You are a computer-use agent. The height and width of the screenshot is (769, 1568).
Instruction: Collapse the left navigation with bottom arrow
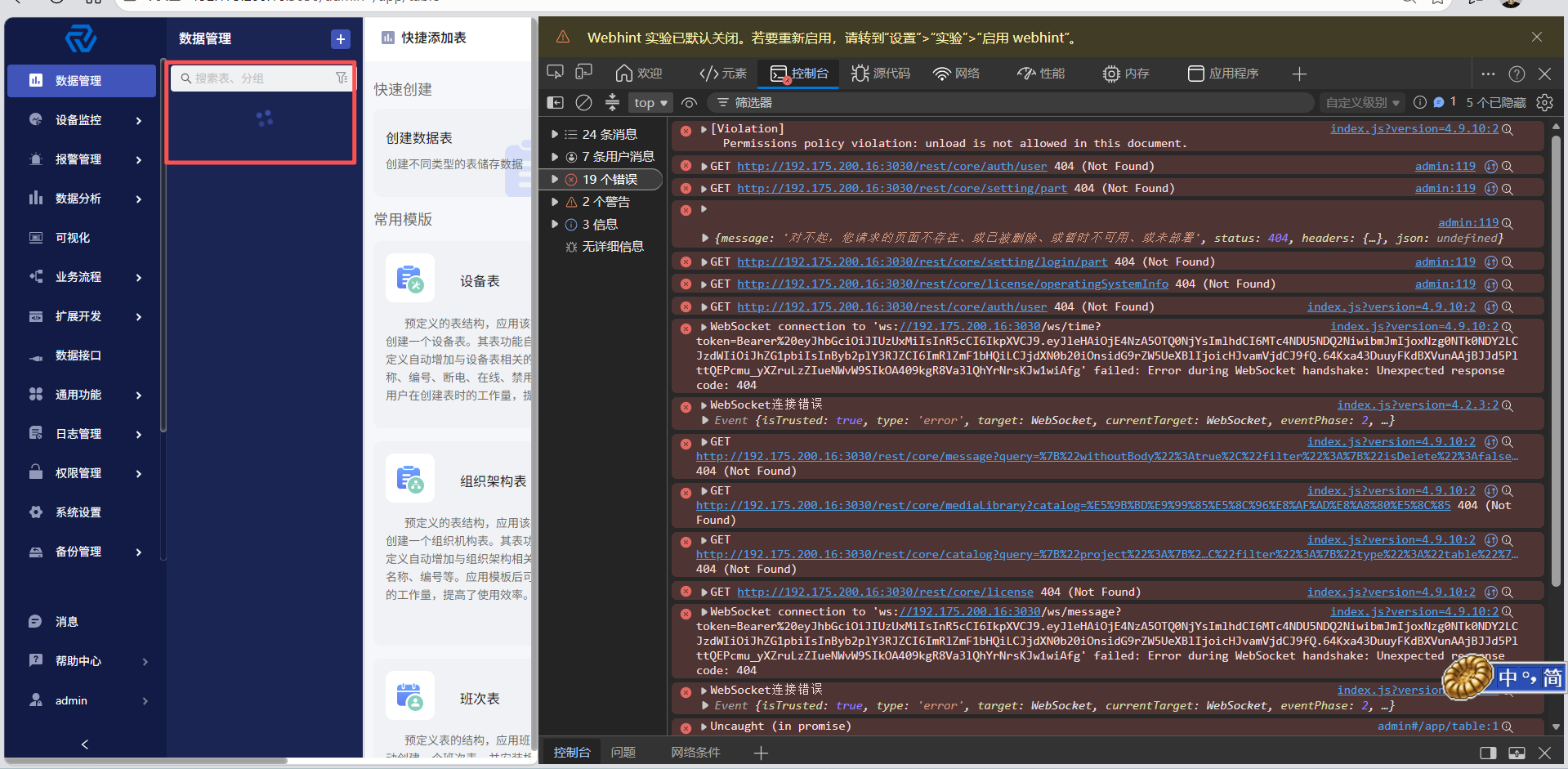click(x=85, y=744)
